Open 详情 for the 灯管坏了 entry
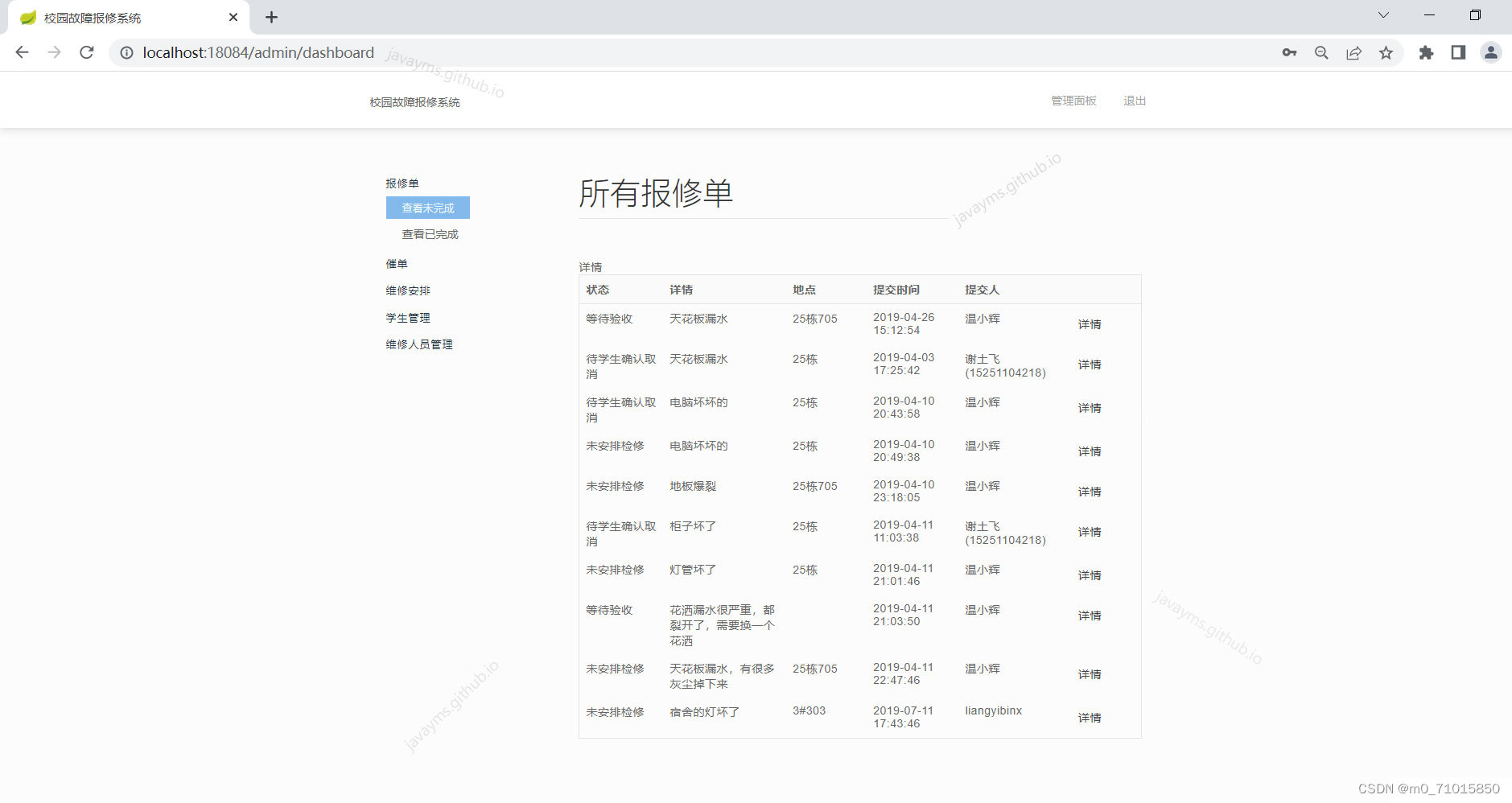The width and height of the screenshot is (1512, 803). 1090,575
